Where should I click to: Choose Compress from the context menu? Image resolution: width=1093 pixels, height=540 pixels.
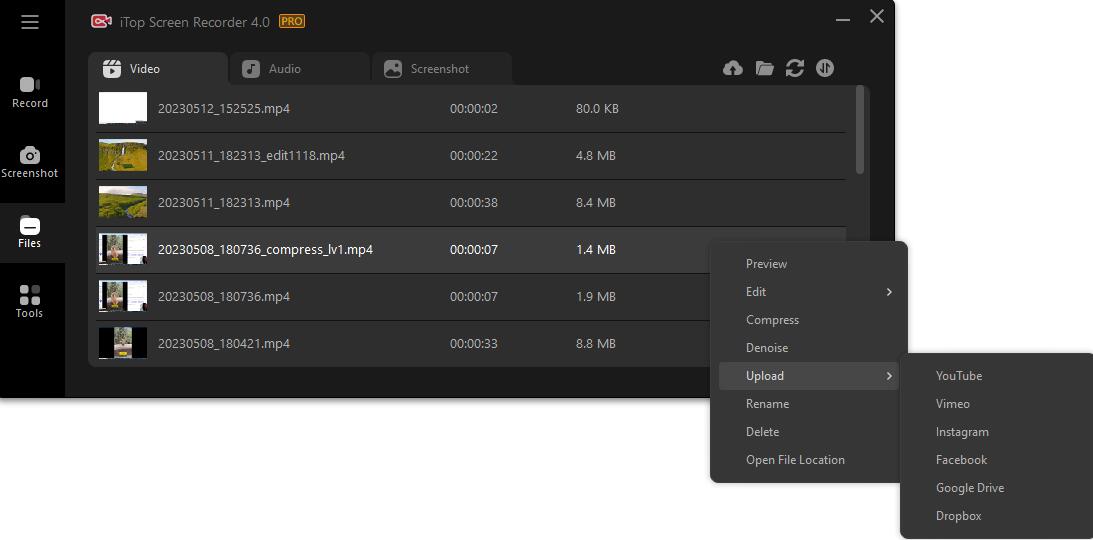click(x=772, y=320)
